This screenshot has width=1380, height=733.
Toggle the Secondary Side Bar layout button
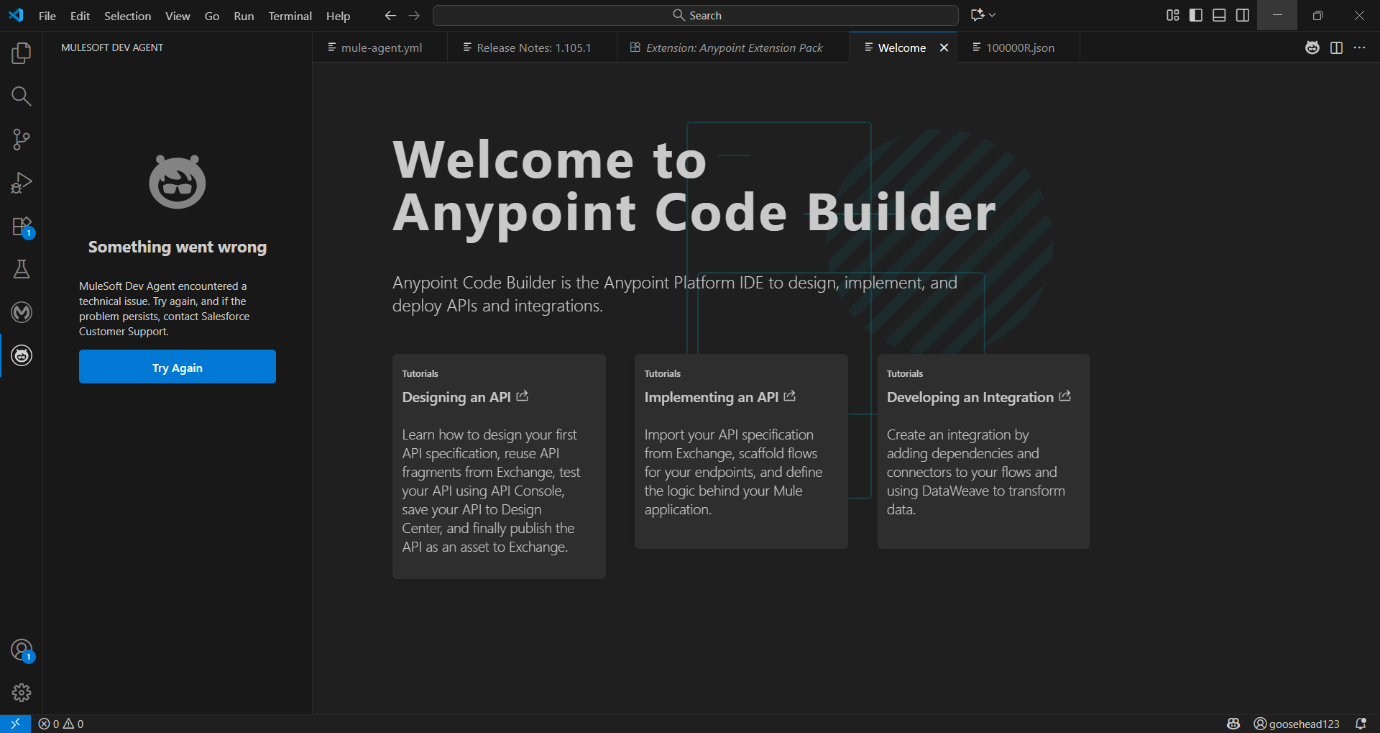(x=1242, y=15)
